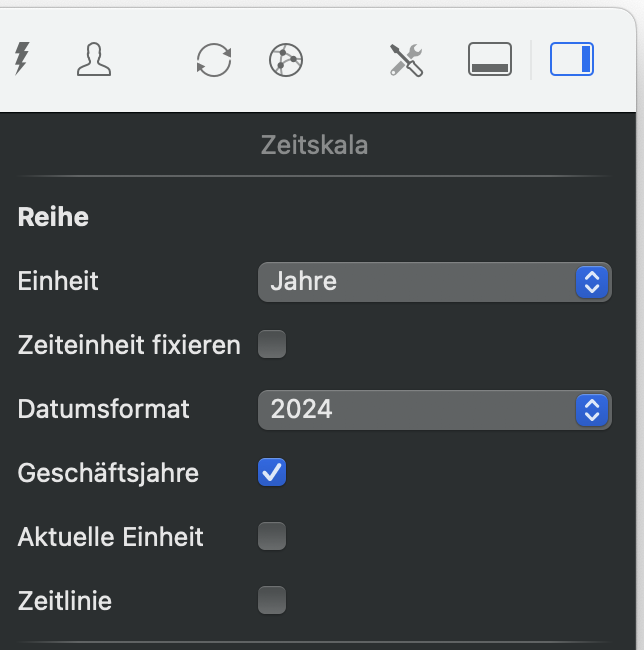
Task: Enable the Zeiteinheit fixieren checkbox
Action: point(272,345)
